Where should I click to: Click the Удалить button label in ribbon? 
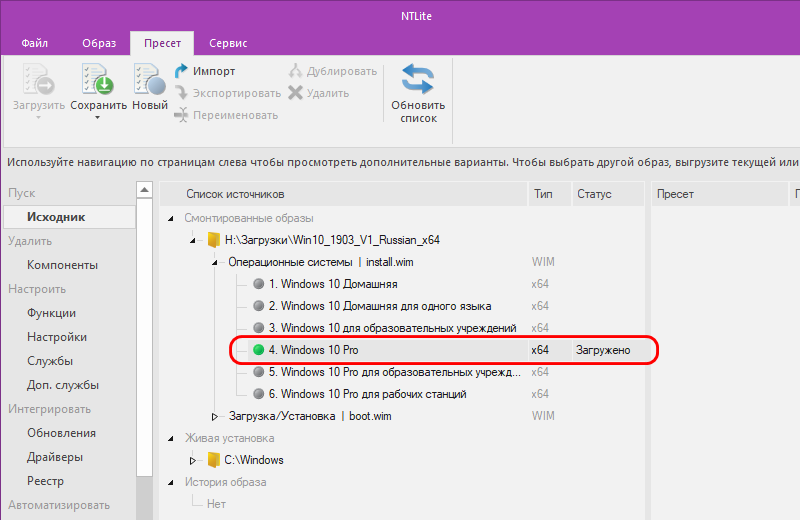pos(328,93)
